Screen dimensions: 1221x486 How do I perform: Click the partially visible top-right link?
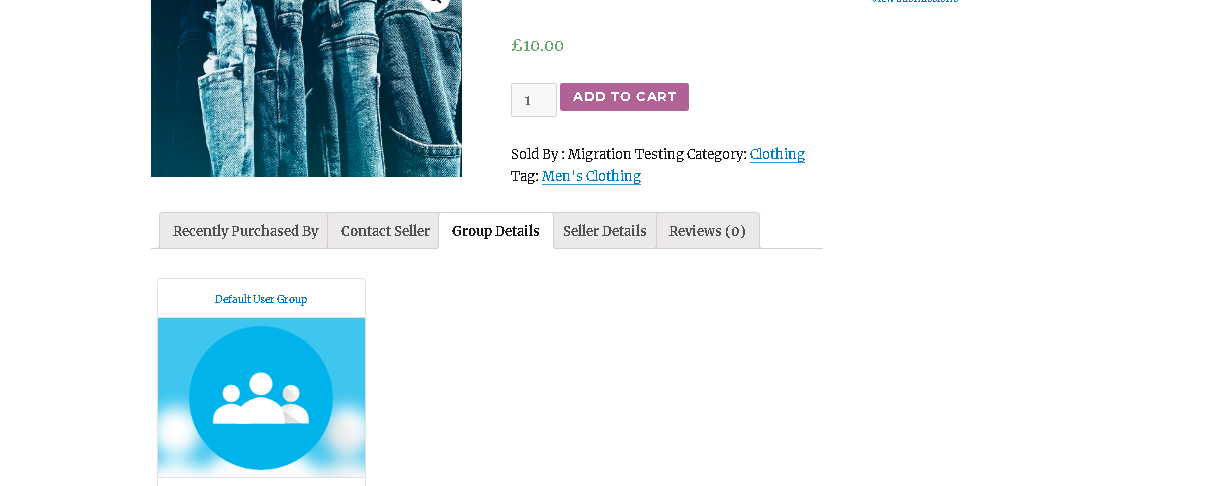[x=914, y=2]
